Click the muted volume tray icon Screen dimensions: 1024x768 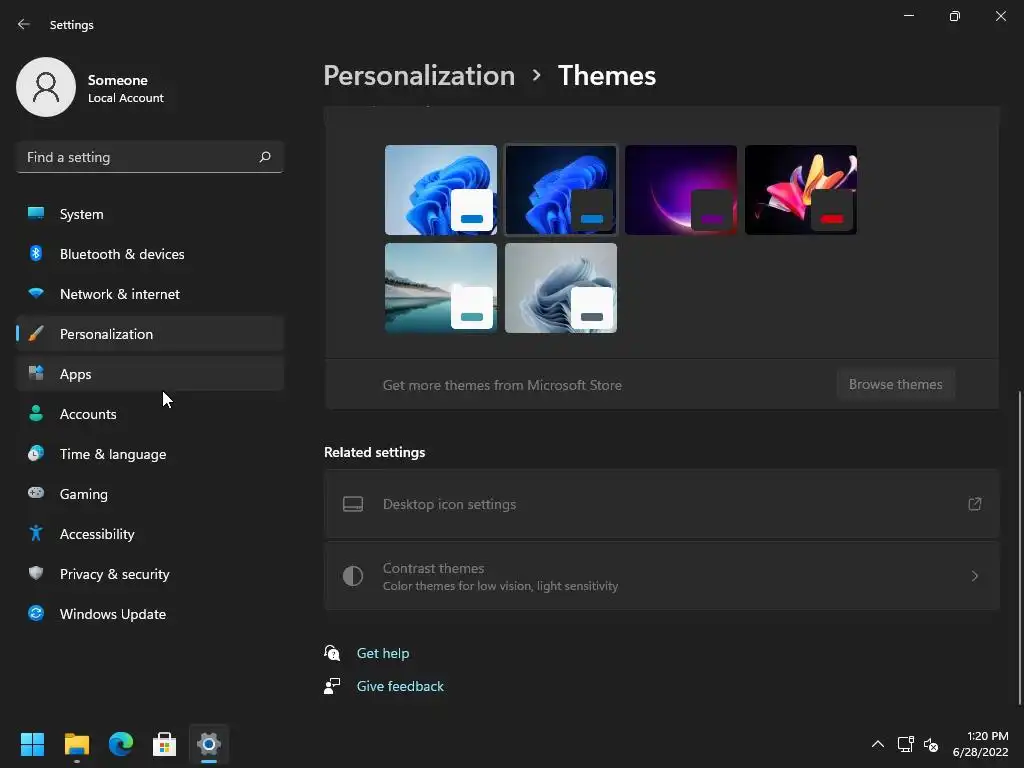(x=931, y=744)
